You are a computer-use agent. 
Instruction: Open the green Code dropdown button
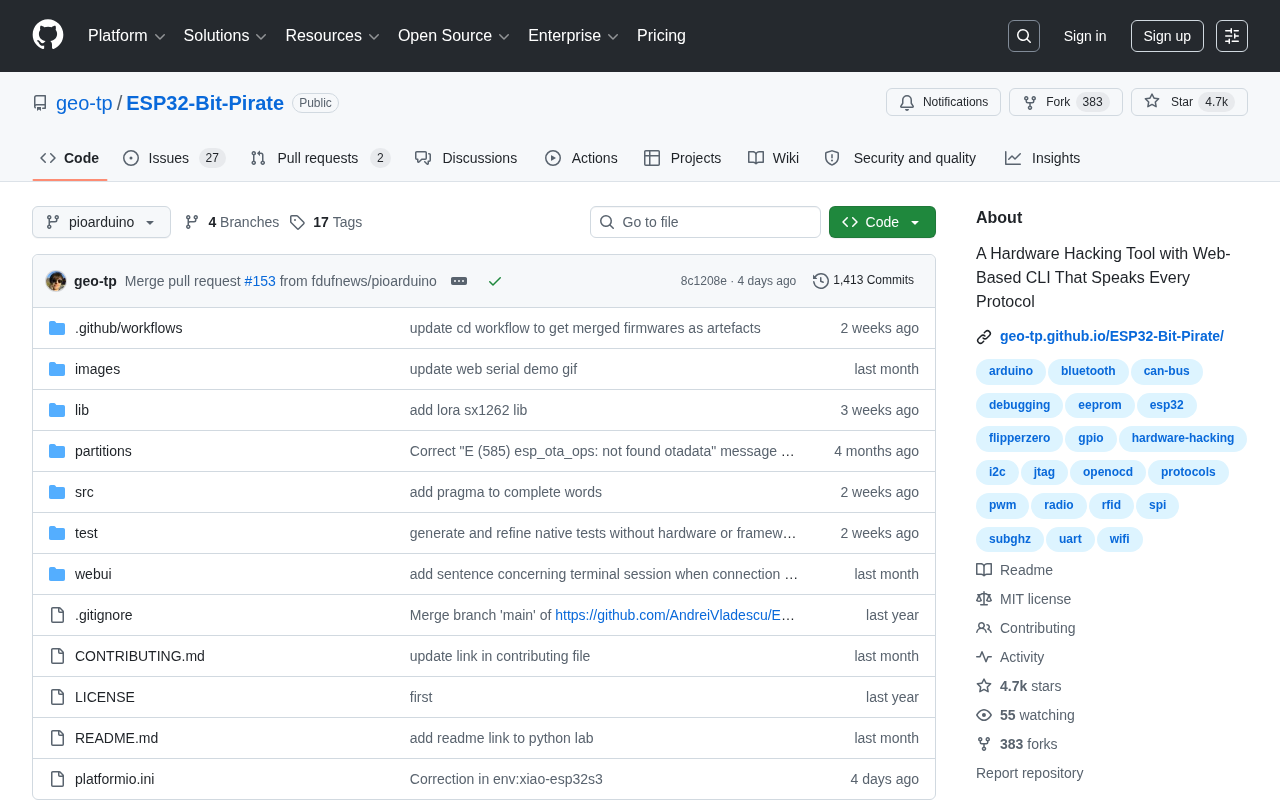882,222
